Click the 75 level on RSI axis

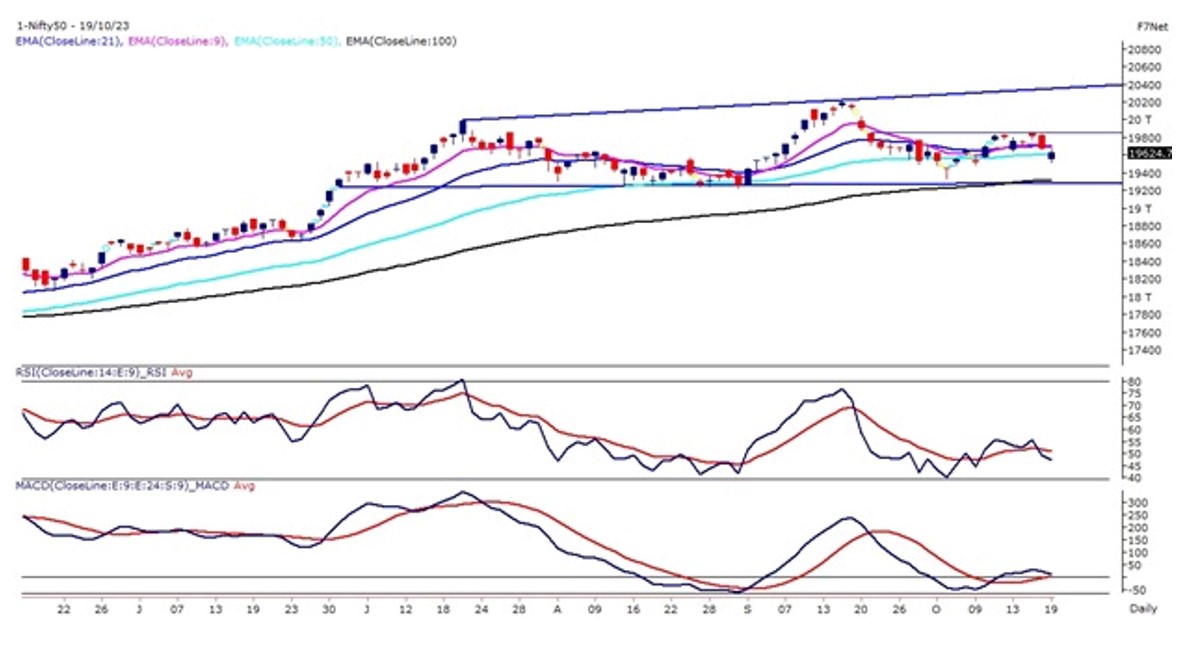(x=1136, y=394)
